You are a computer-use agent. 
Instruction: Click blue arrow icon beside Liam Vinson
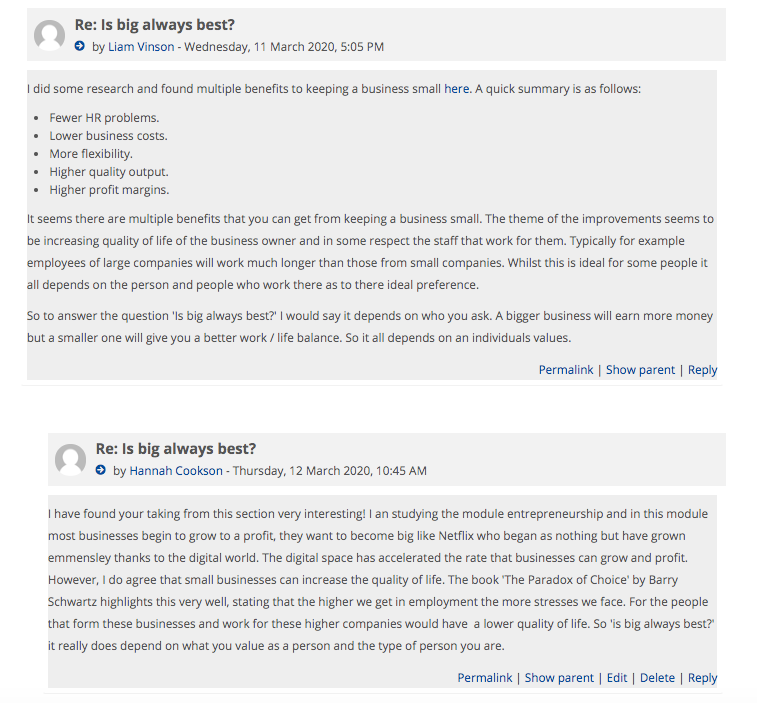click(80, 46)
